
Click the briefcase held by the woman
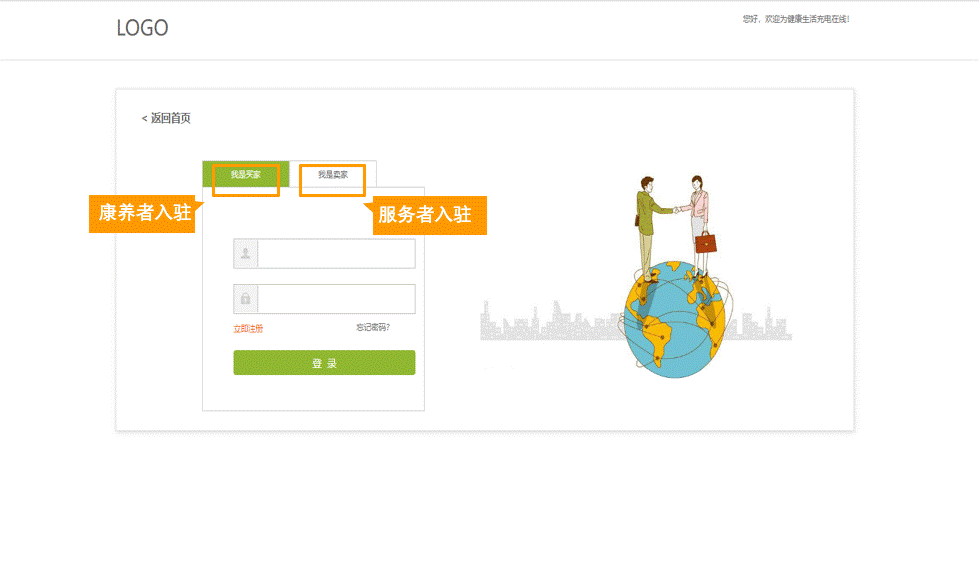pos(706,241)
